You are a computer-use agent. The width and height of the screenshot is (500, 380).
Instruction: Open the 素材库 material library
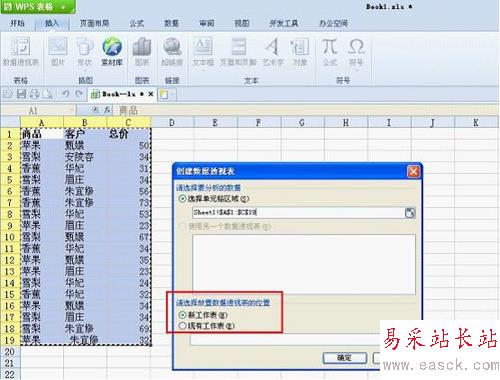coord(112,51)
